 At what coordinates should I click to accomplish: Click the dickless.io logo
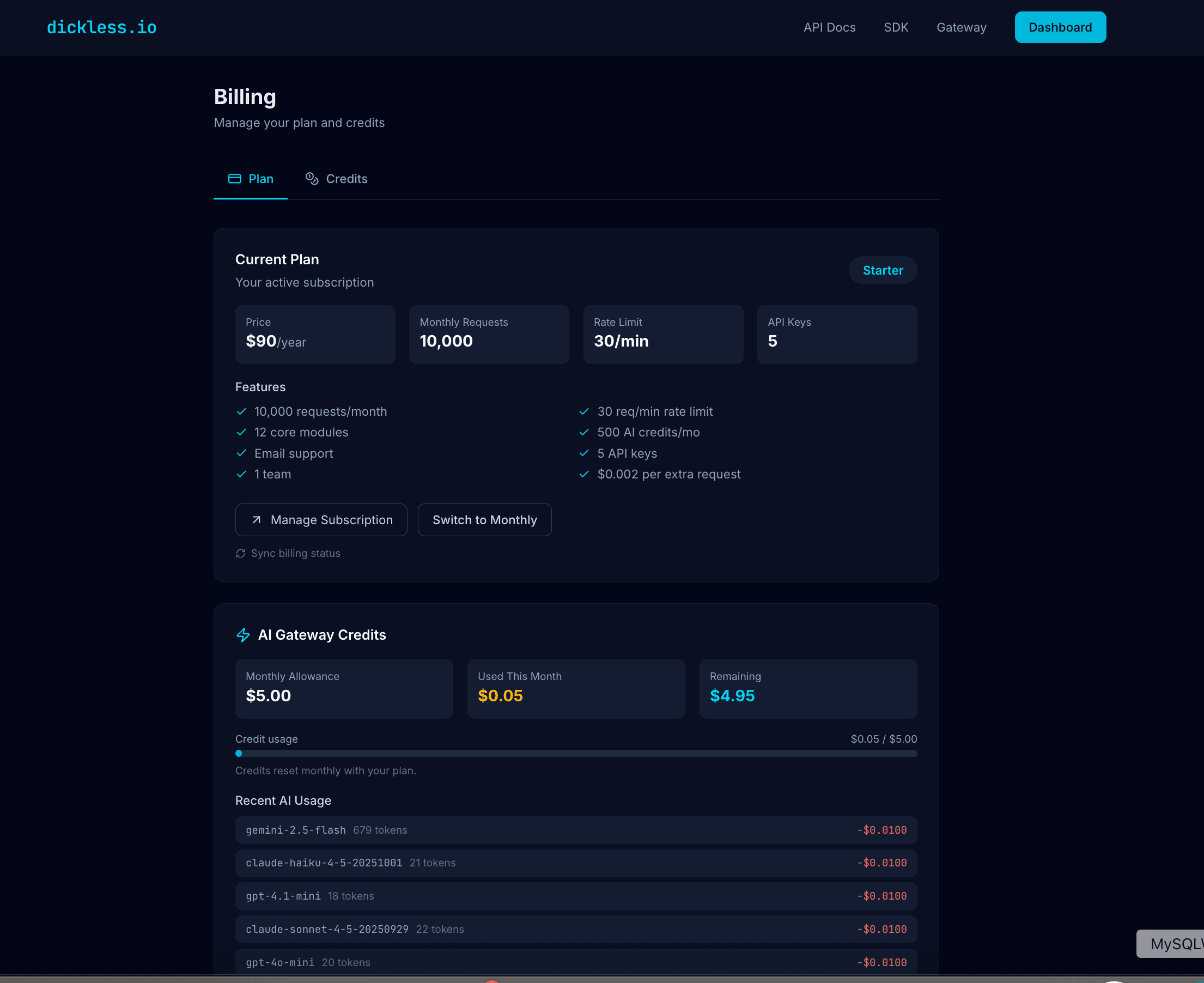coord(101,27)
